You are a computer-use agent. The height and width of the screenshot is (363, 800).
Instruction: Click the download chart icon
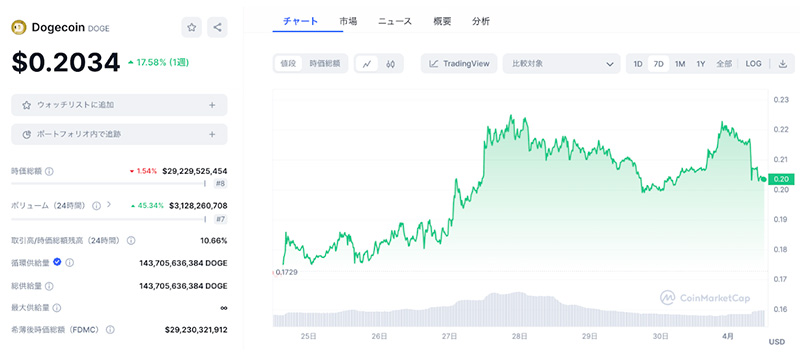point(783,64)
